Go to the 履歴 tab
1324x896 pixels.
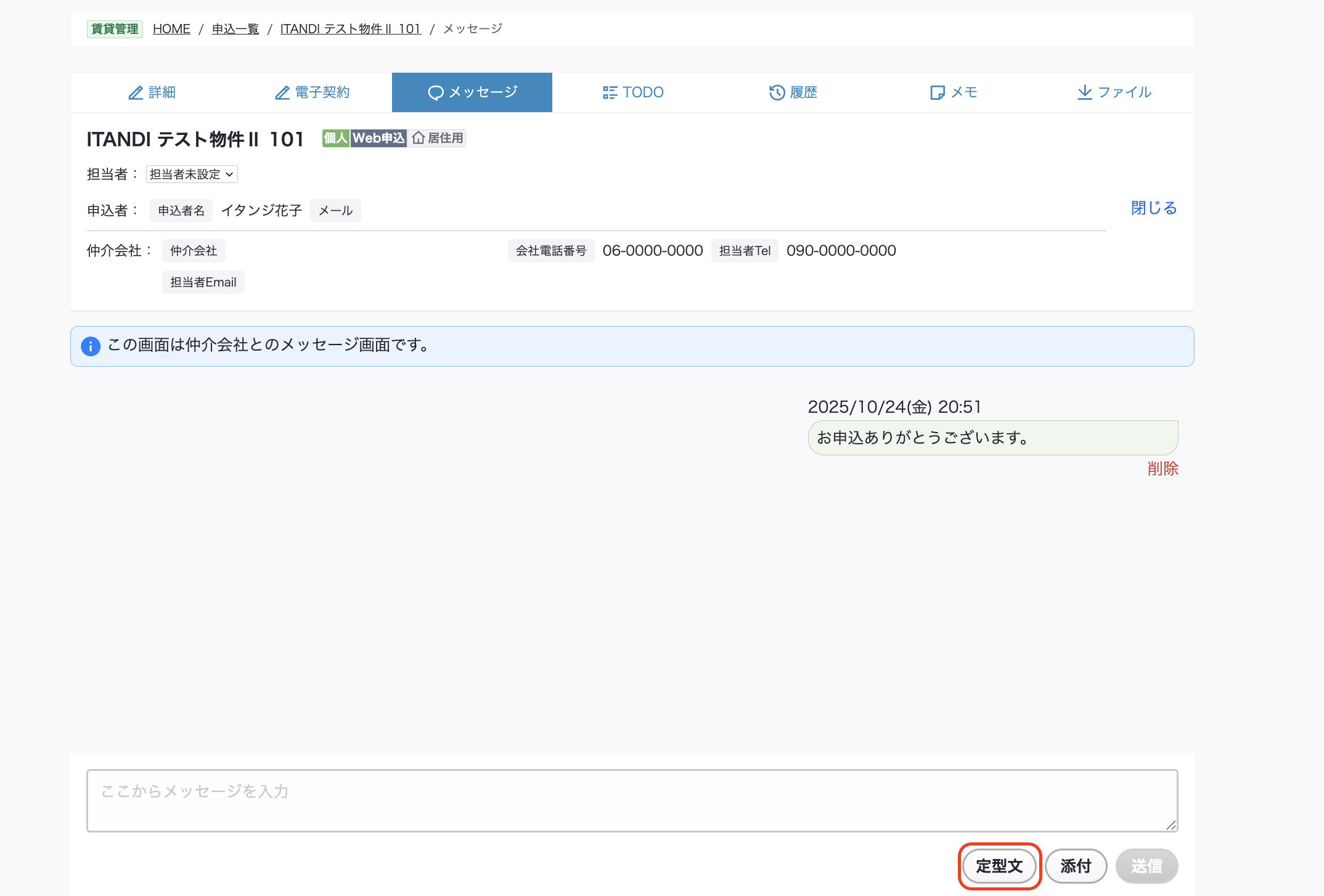793,92
